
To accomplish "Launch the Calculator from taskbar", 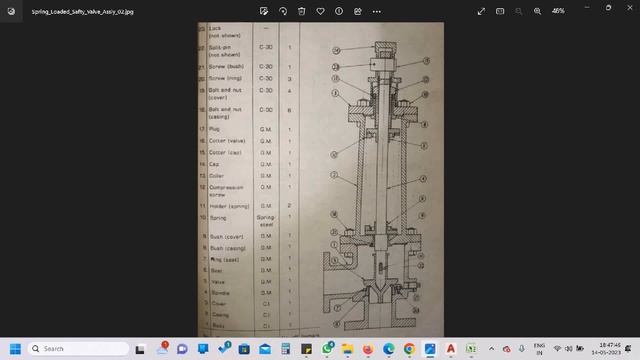I will coord(285,349).
